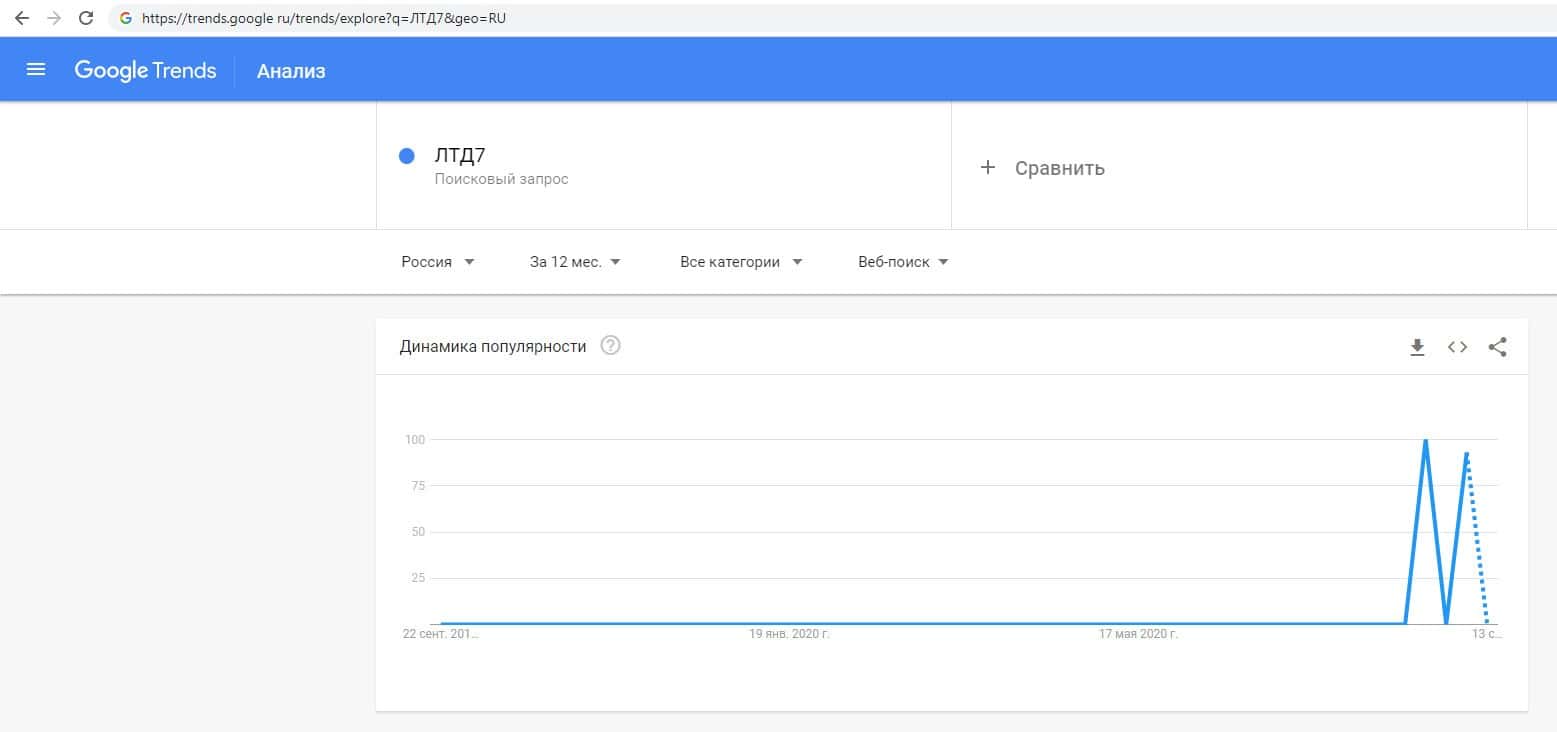Expand the Россия region dropdown
Image resolution: width=1557 pixels, height=732 pixels.
(x=438, y=262)
